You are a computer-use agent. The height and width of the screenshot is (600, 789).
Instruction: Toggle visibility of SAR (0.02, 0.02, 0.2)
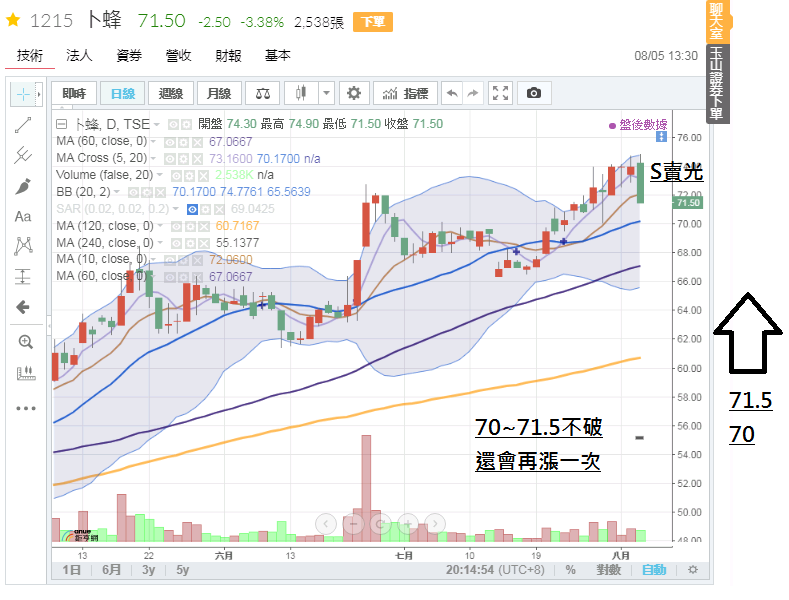[192, 209]
